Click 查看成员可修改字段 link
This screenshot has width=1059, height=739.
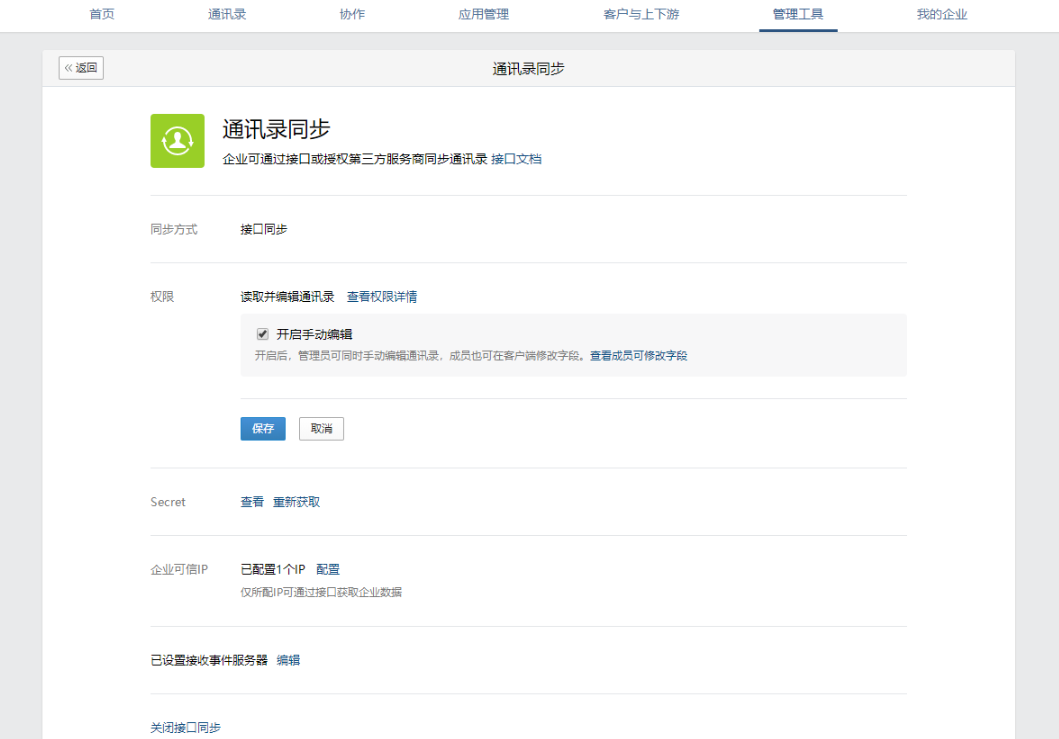pos(638,356)
